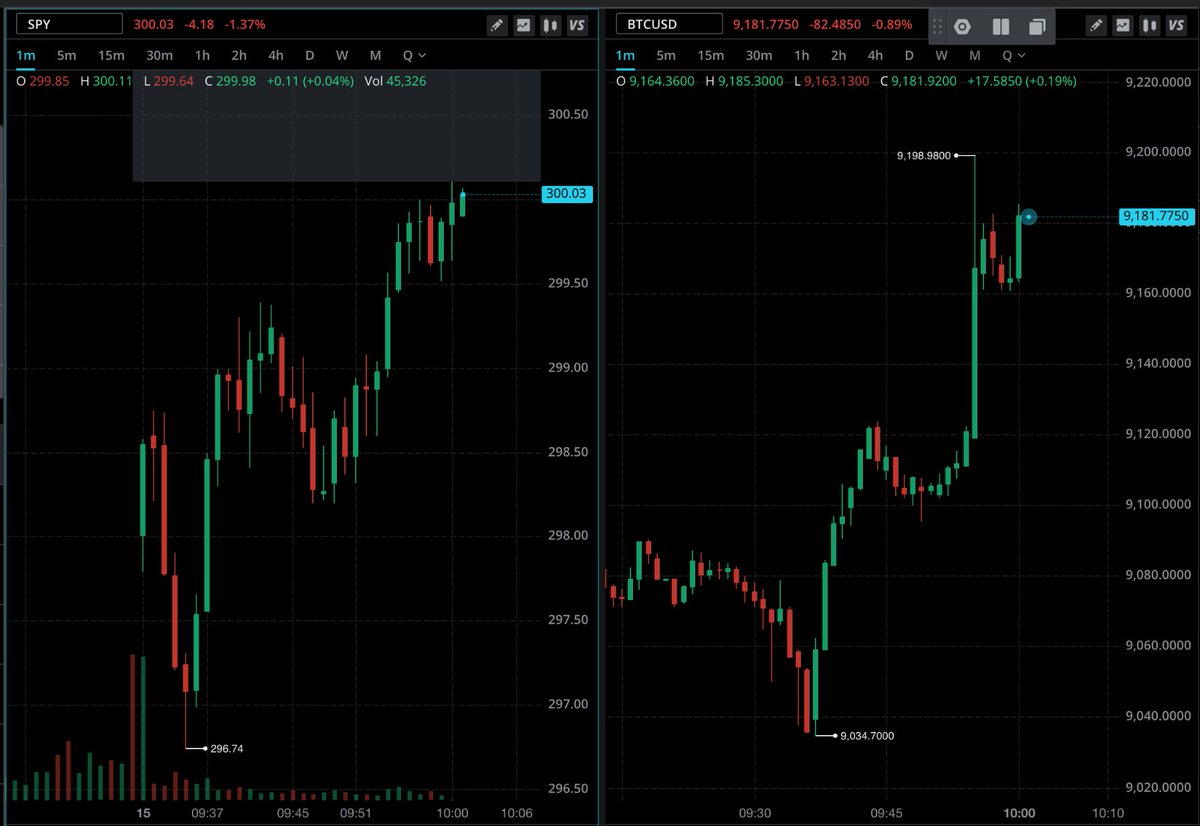Viewport: 1200px width, 826px height.
Task: Change candlestick chart type in BTCUSD chart
Action: 1150,24
